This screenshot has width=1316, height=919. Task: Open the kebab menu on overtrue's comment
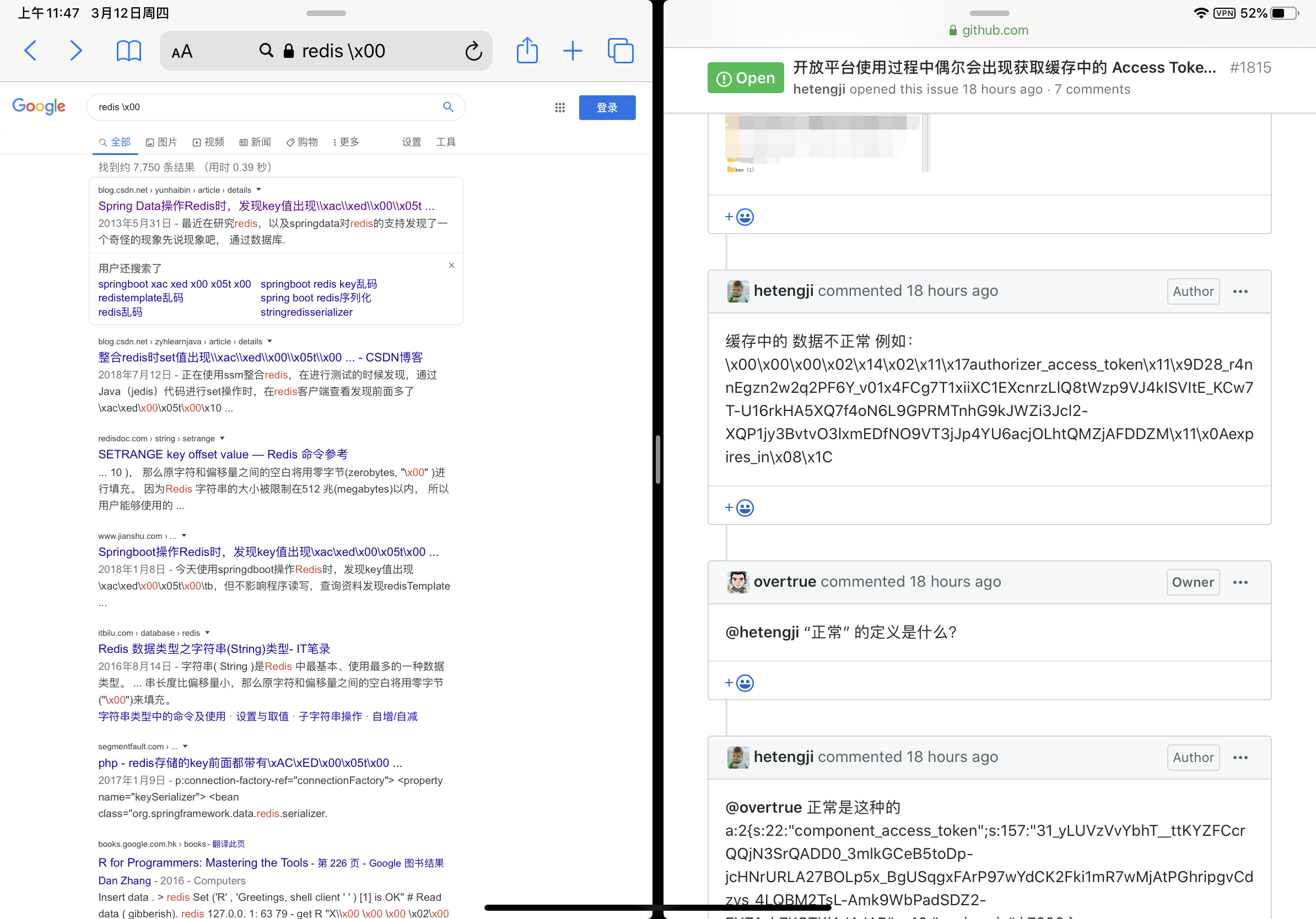click(1240, 582)
